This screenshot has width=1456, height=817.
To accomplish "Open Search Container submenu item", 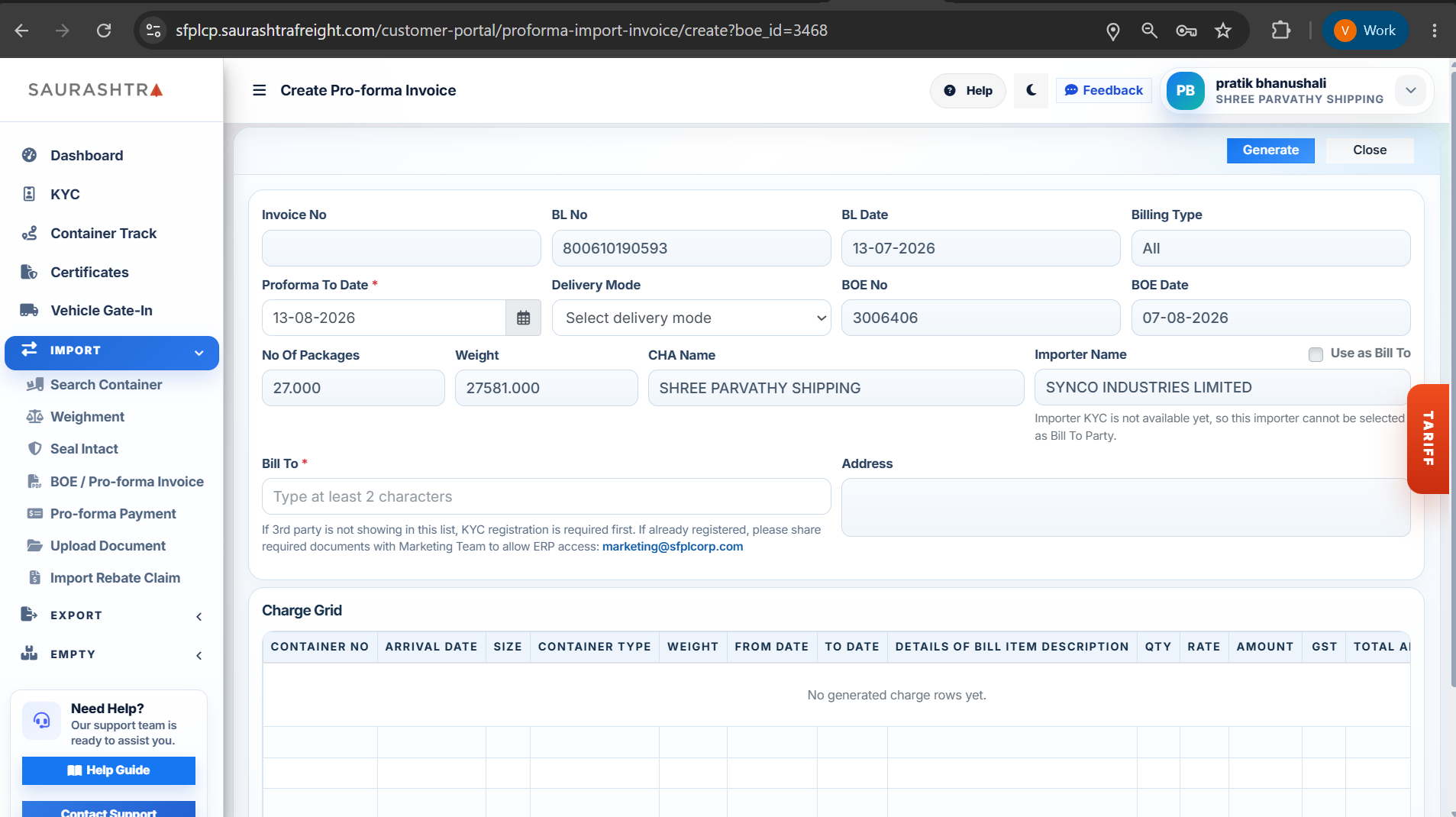I will pos(106,385).
